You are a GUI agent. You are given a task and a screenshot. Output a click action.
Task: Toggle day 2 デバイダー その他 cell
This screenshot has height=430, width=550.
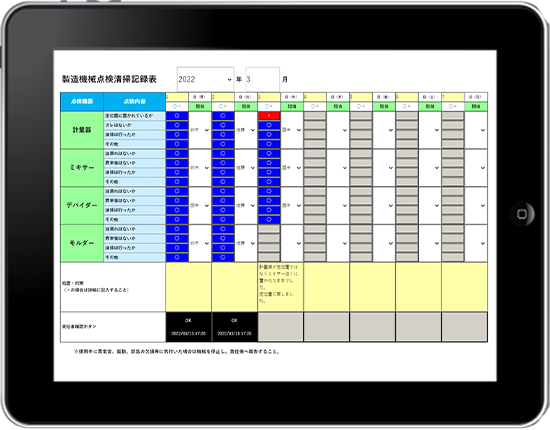(223, 220)
